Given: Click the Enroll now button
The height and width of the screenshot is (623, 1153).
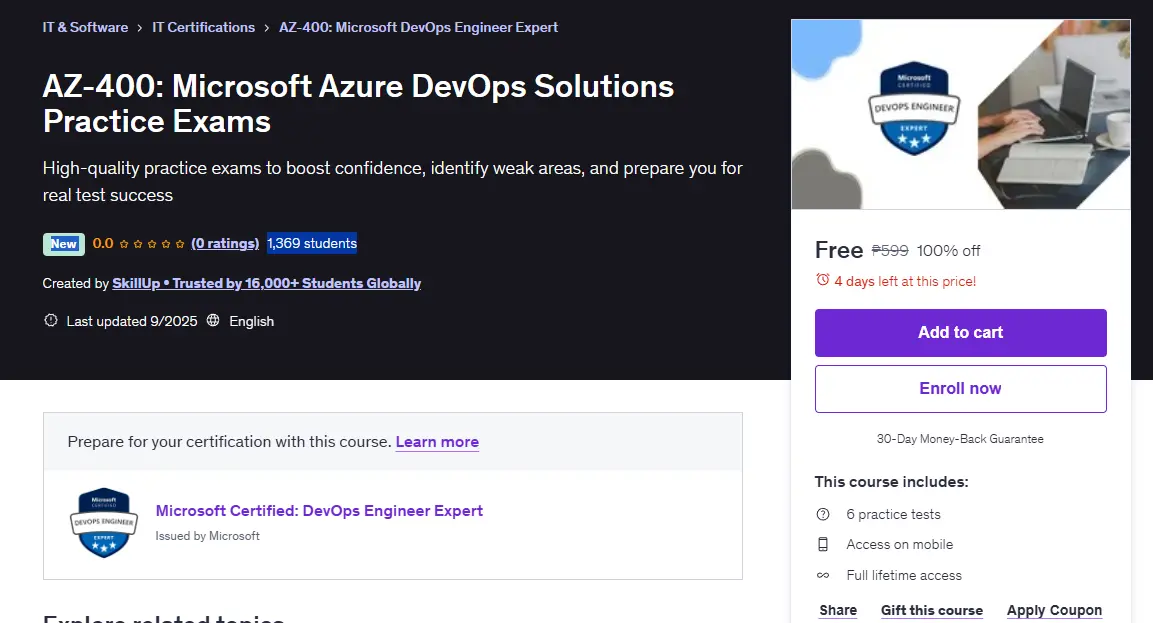Looking at the screenshot, I should pos(960,389).
